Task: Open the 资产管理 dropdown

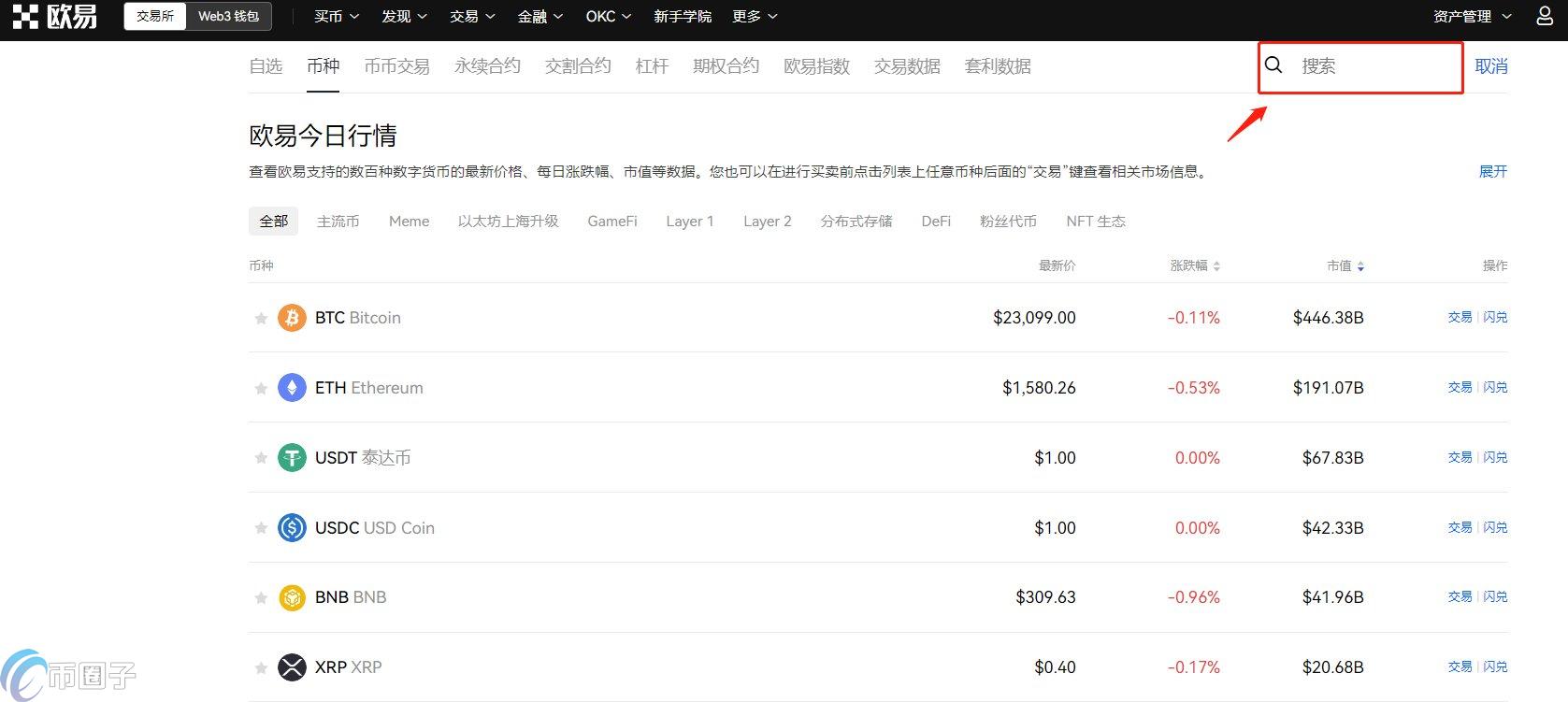Action: 1472,17
